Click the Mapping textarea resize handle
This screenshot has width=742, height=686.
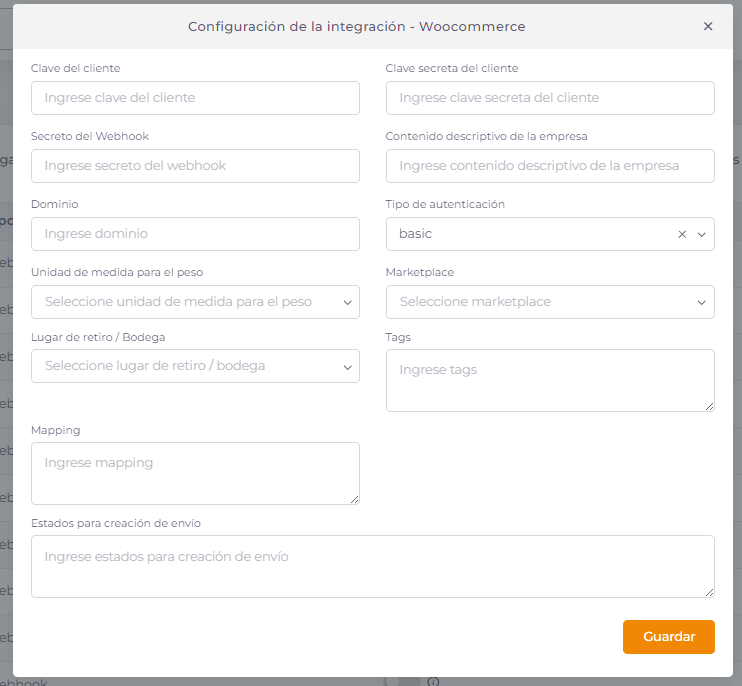(354, 498)
